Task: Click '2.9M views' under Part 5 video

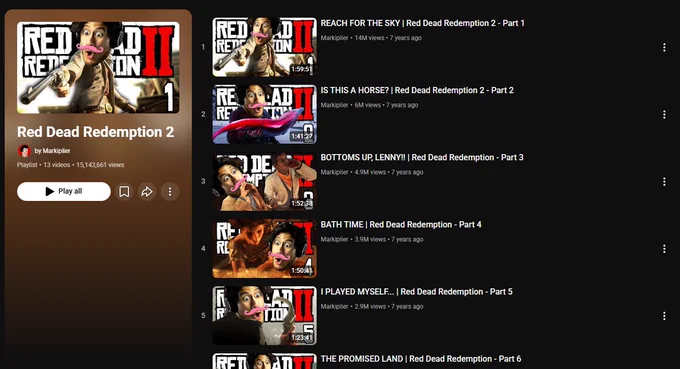Action: click(x=370, y=307)
